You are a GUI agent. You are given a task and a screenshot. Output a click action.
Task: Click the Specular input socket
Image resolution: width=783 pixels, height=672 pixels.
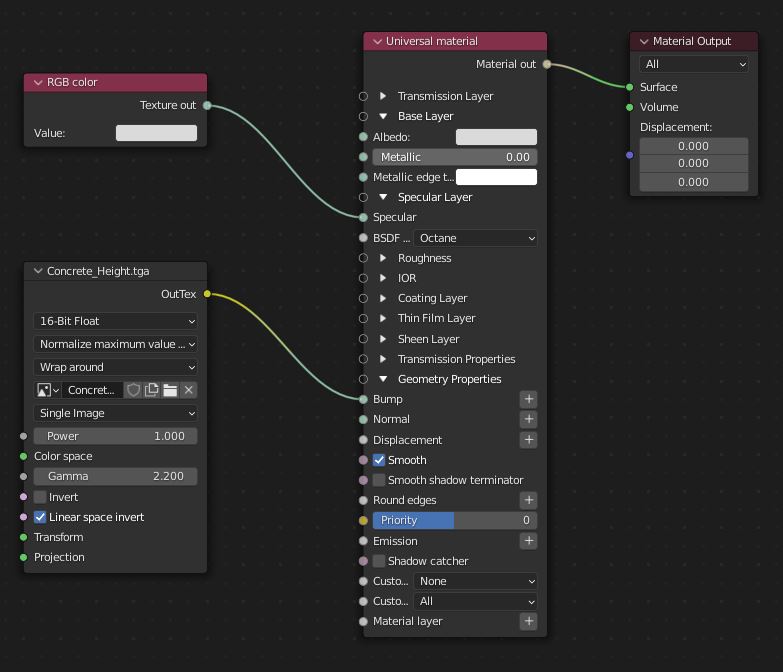coord(364,217)
